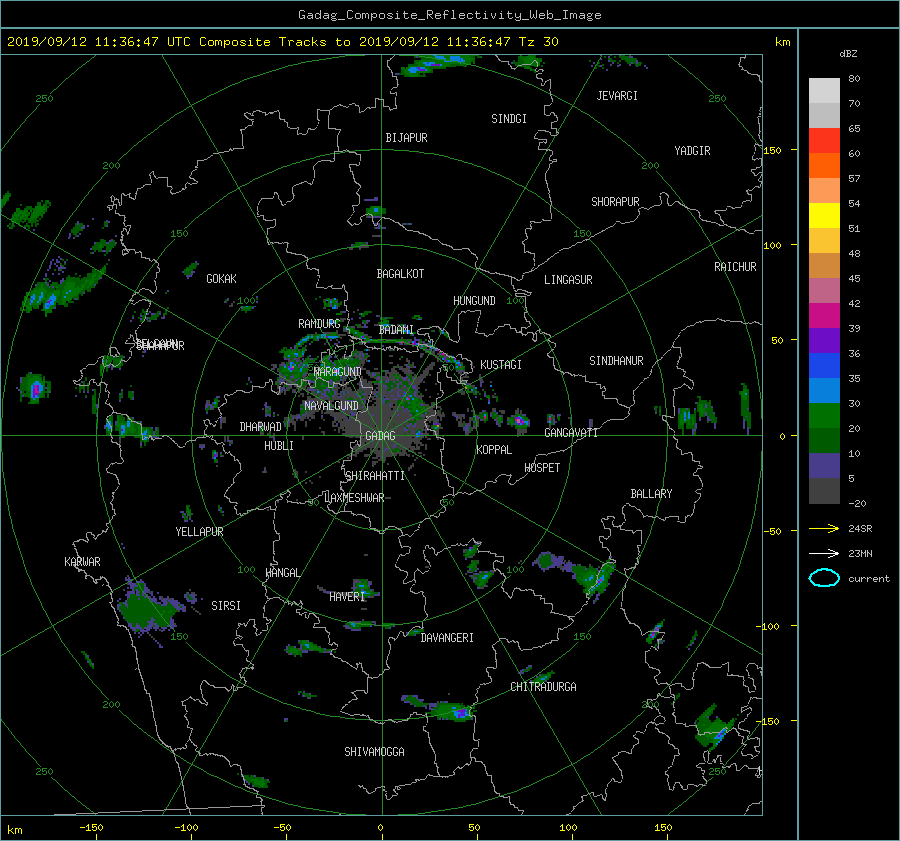Pick the magenta 42 dBZ legend swatch
The width and height of the screenshot is (900, 841).
pyautogui.click(x=824, y=315)
